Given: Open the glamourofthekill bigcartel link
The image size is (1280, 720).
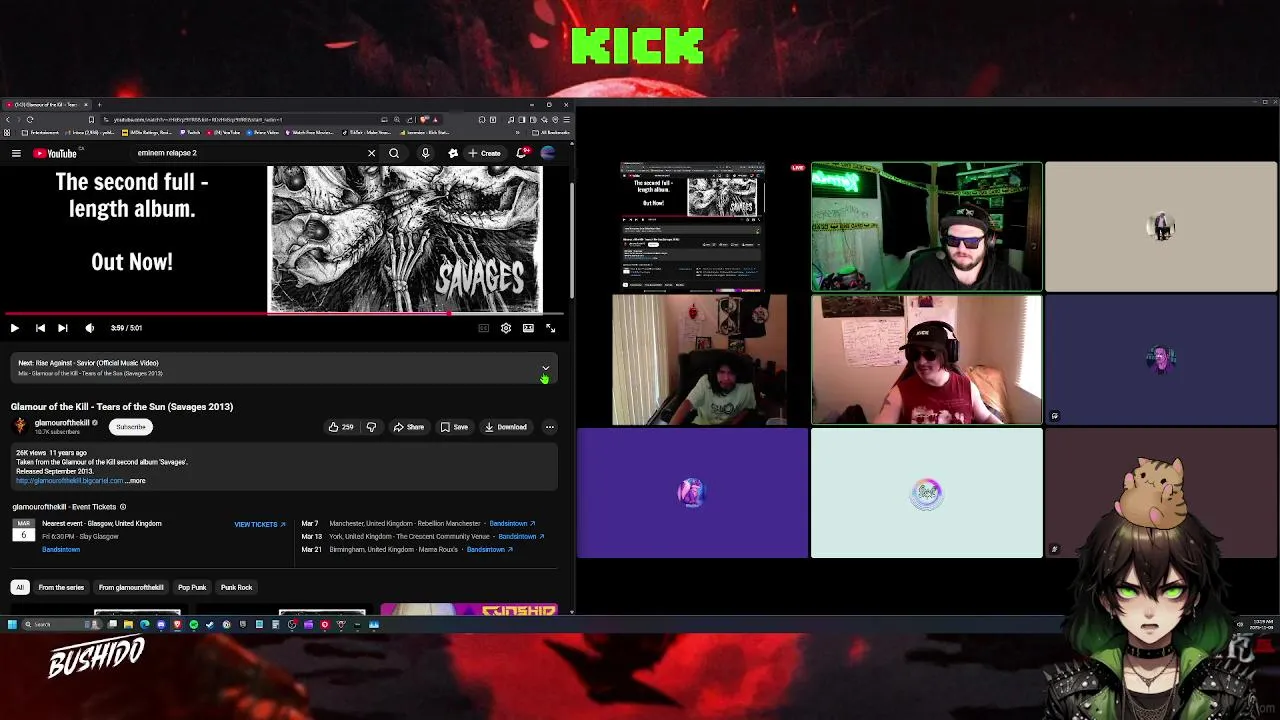Looking at the screenshot, I should pyautogui.click(x=69, y=481).
